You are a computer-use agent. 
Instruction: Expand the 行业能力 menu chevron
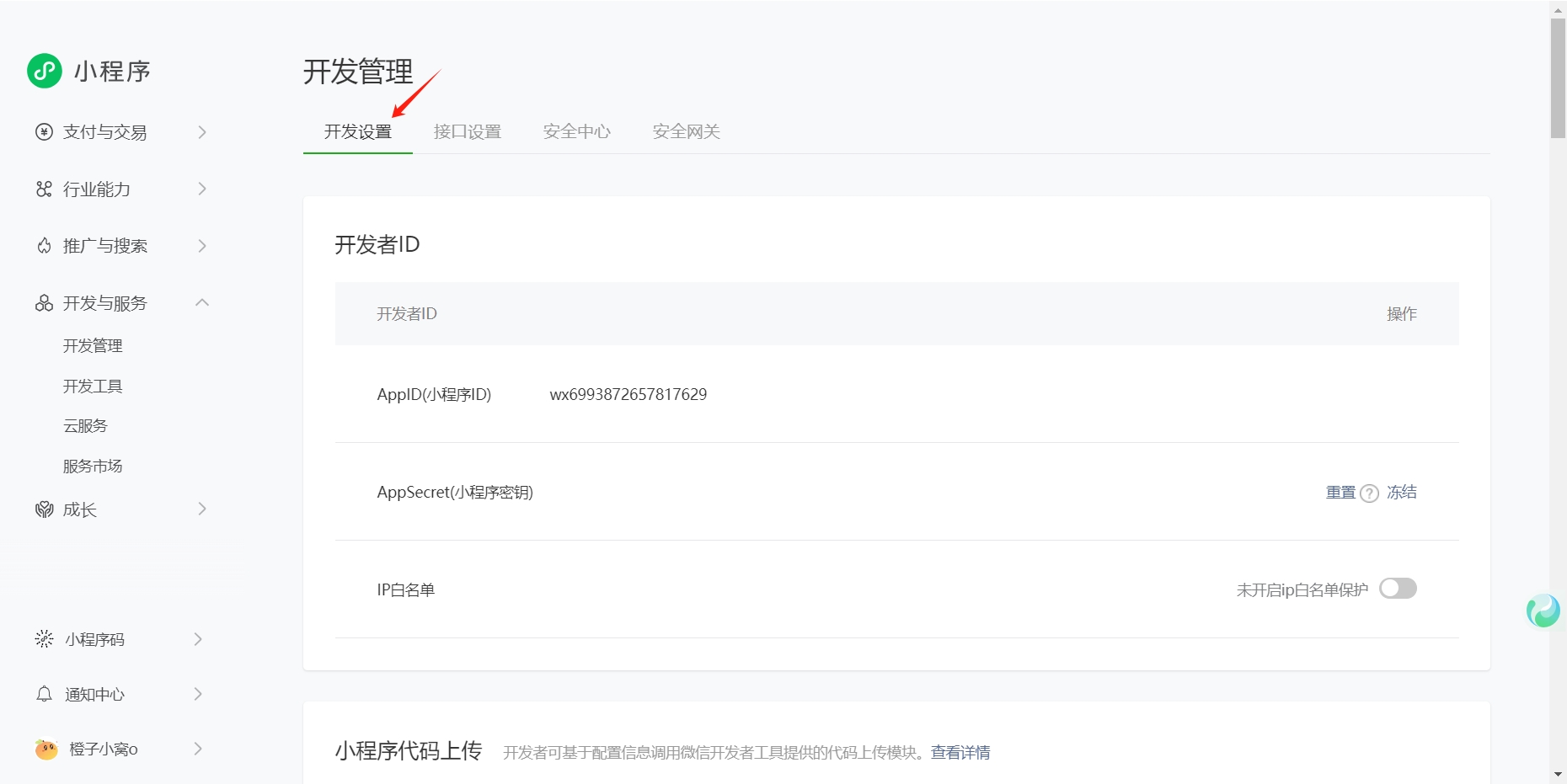(202, 189)
